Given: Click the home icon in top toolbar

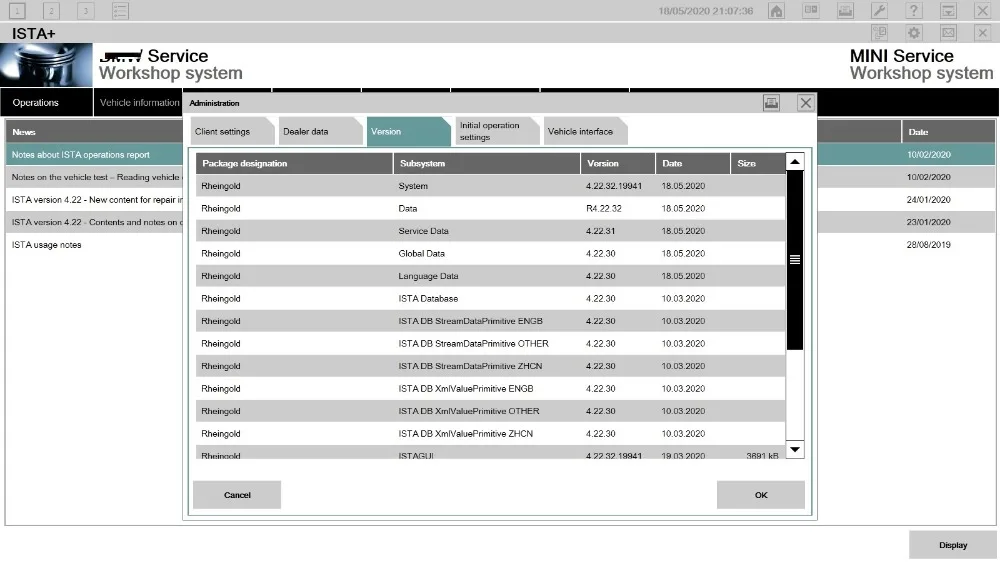Looking at the screenshot, I should click(776, 11).
